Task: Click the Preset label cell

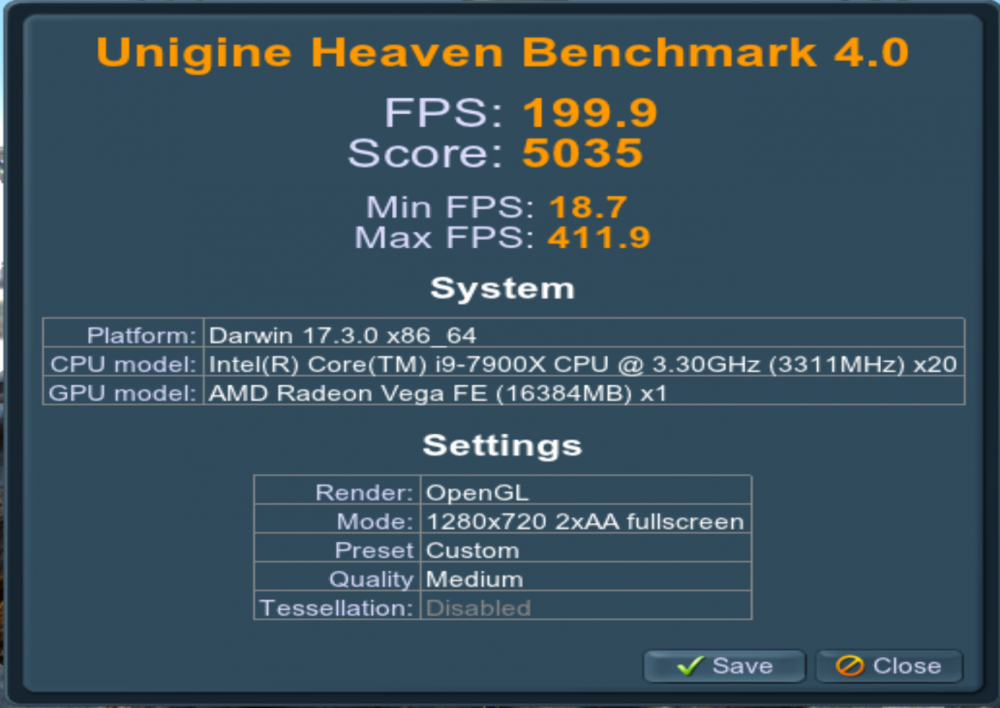Action: click(x=337, y=548)
